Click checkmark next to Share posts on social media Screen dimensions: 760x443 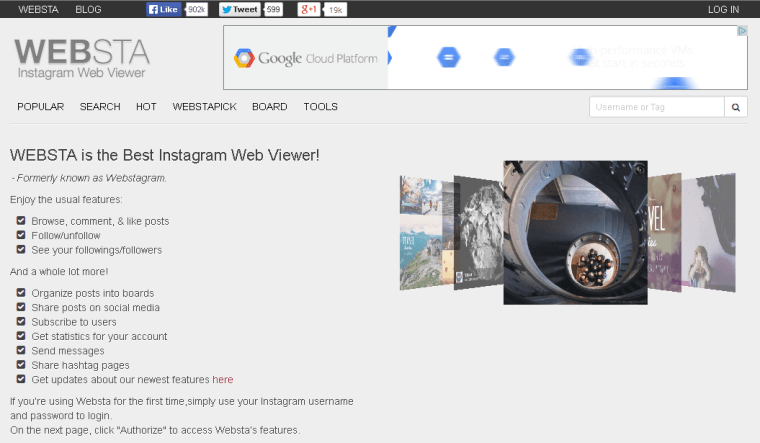21,307
